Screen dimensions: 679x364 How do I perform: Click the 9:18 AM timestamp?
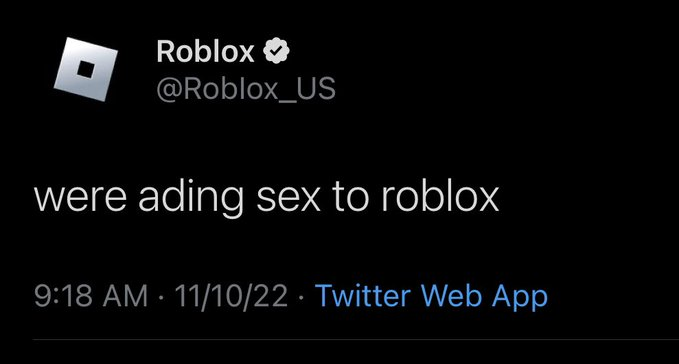91,296
